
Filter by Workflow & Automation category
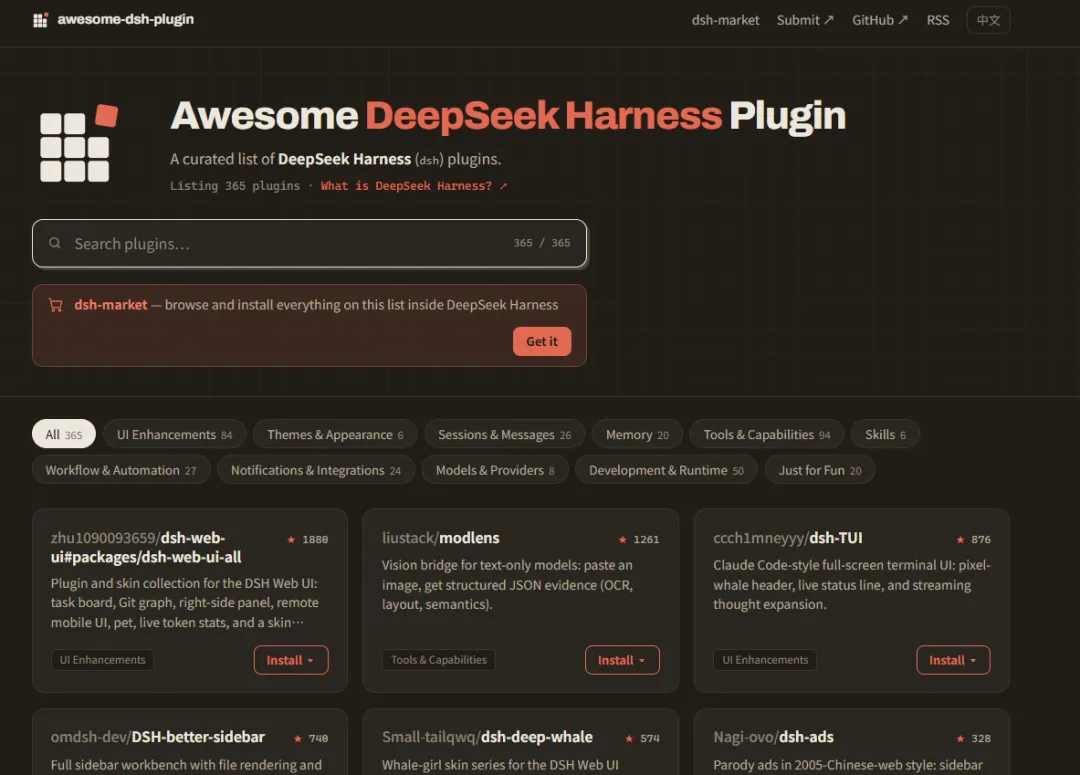121,471
